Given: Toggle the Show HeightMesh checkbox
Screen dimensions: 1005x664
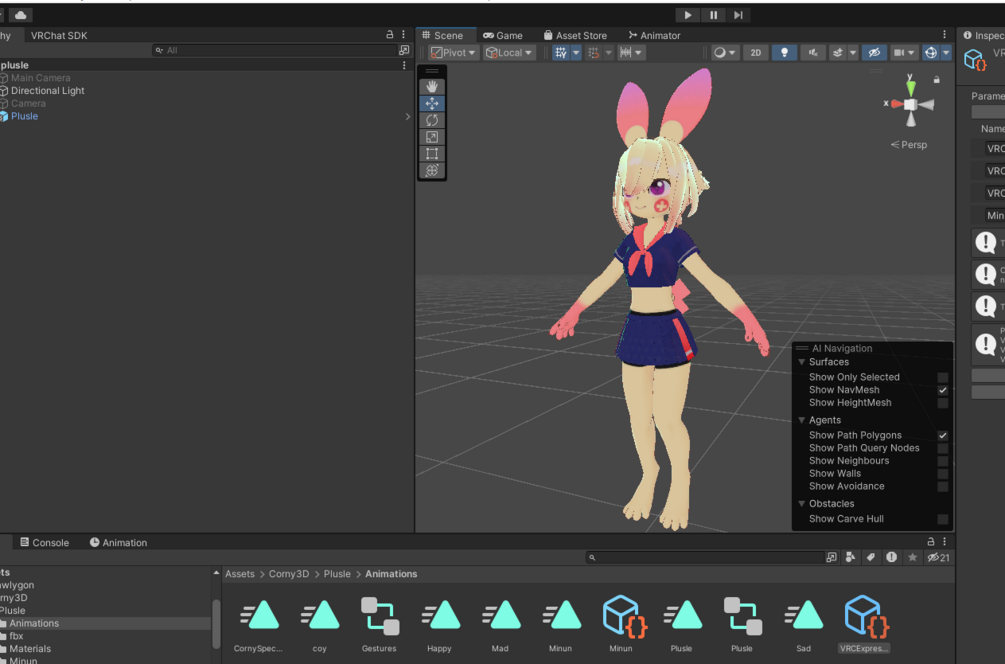Looking at the screenshot, I should [x=942, y=403].
